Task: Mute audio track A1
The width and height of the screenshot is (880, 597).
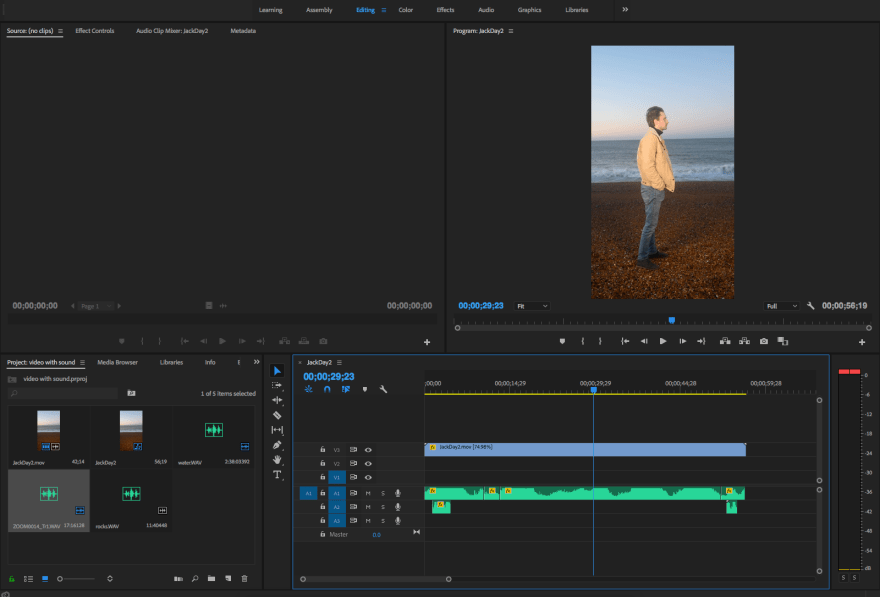Action: point(368,493)
